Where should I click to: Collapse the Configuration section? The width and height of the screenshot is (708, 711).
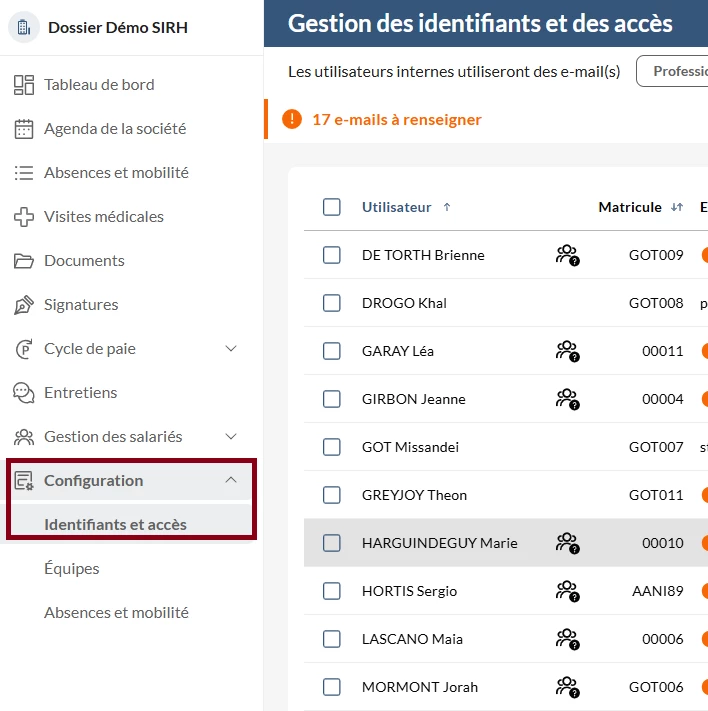(231, 481)
